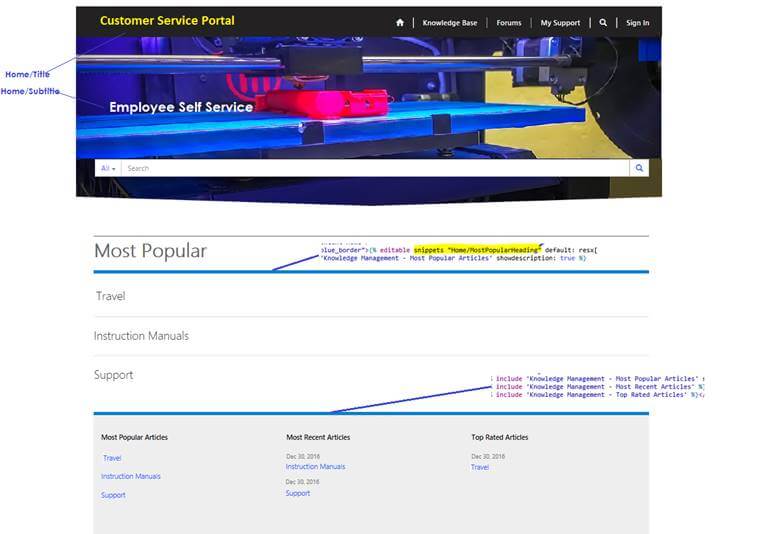
Task: Open Instruction Manuals under Most Popular heading
Action: point(141,336)
